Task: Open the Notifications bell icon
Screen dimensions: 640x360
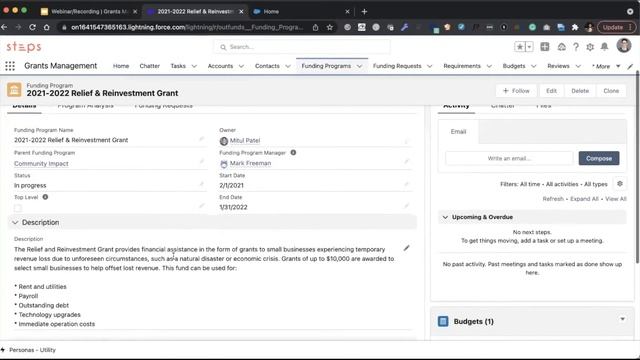Action: coord(604,47)
